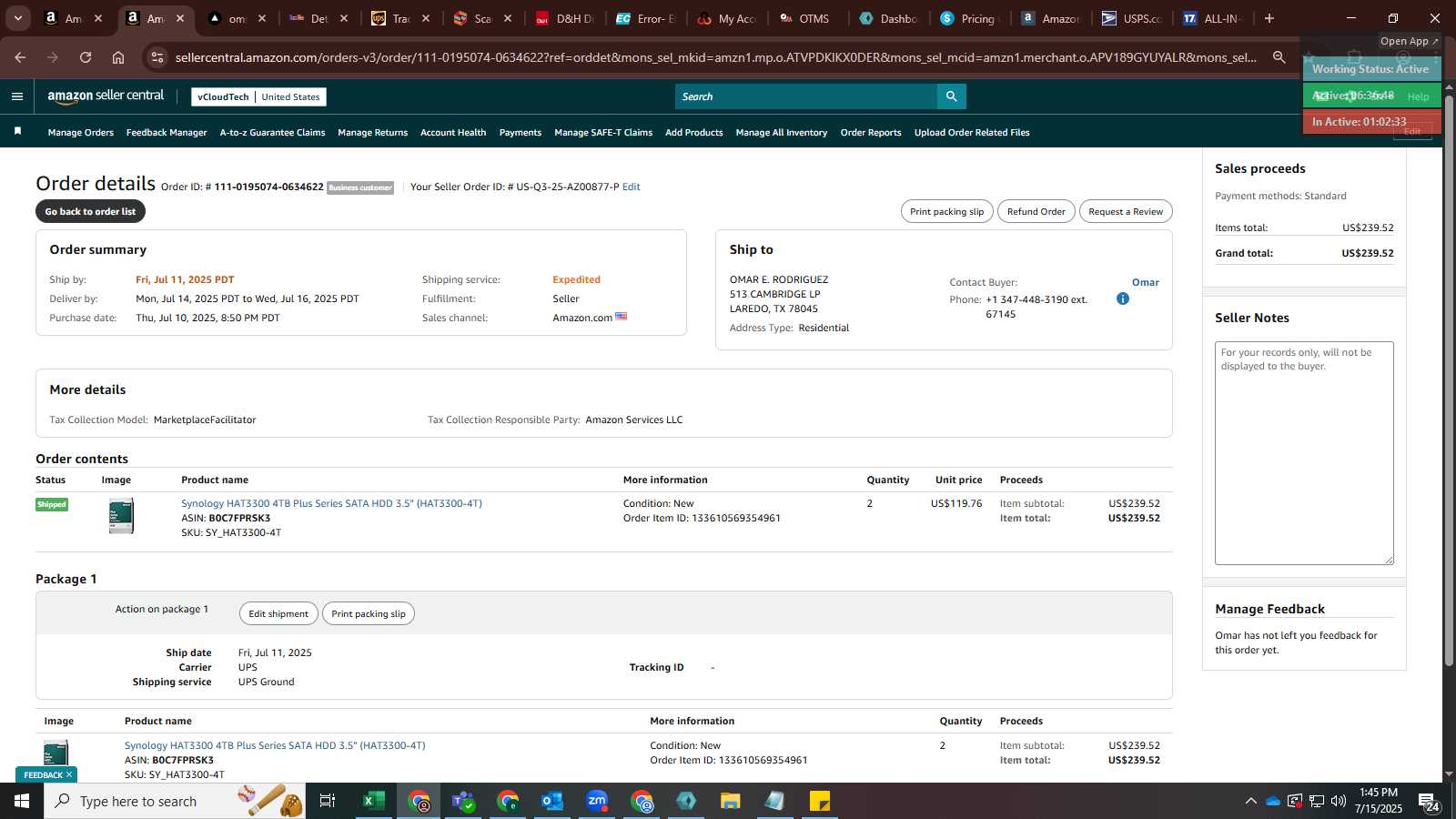Open Add Products in the navigation bar
Viewport: 1456px width, 819px height.
[694, 133]
